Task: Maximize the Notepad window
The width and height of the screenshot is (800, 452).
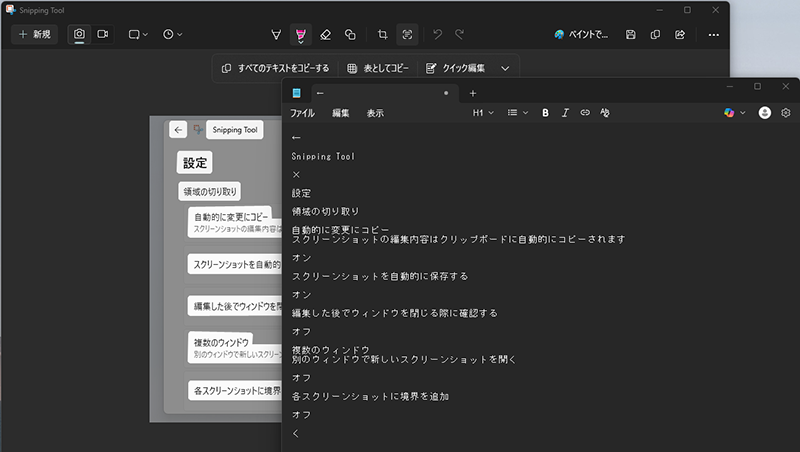Action: [x=758, y=87]
